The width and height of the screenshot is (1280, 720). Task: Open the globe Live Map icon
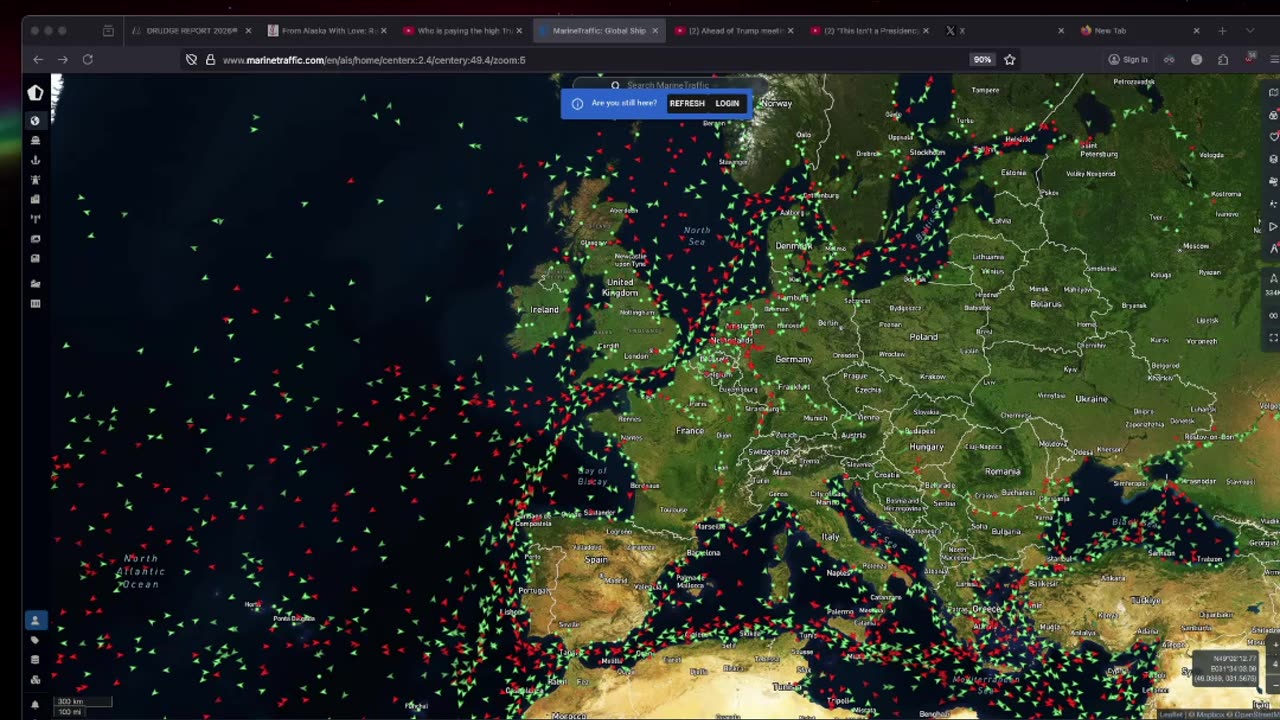[x=35, y=121]
